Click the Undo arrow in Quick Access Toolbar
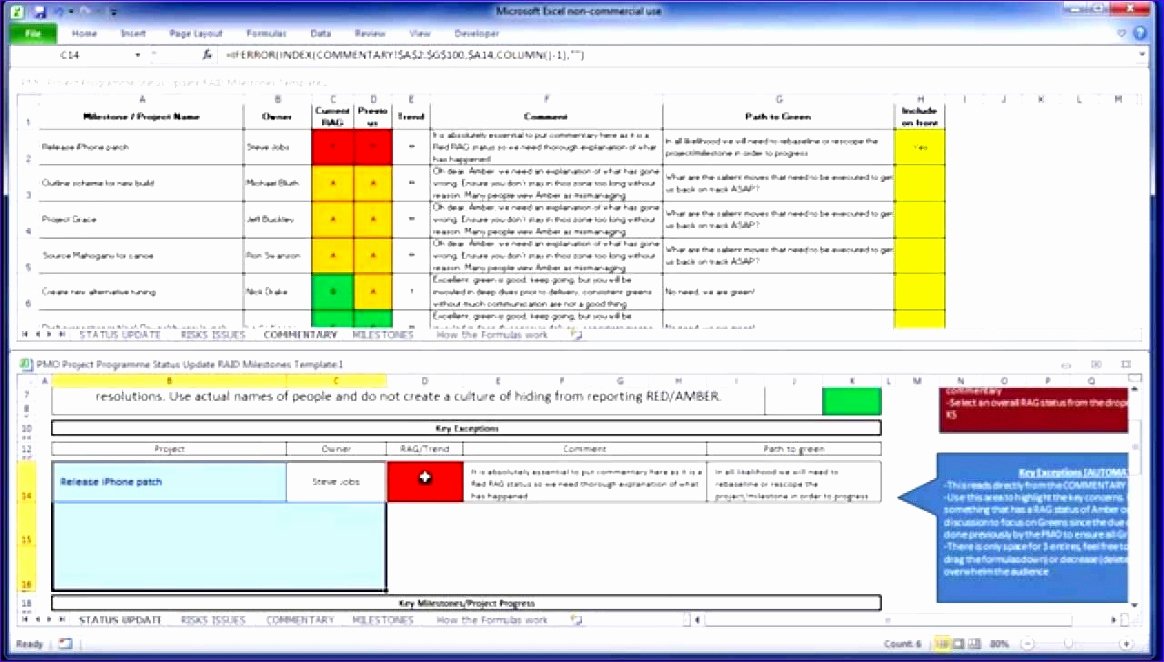 [57, 12]
